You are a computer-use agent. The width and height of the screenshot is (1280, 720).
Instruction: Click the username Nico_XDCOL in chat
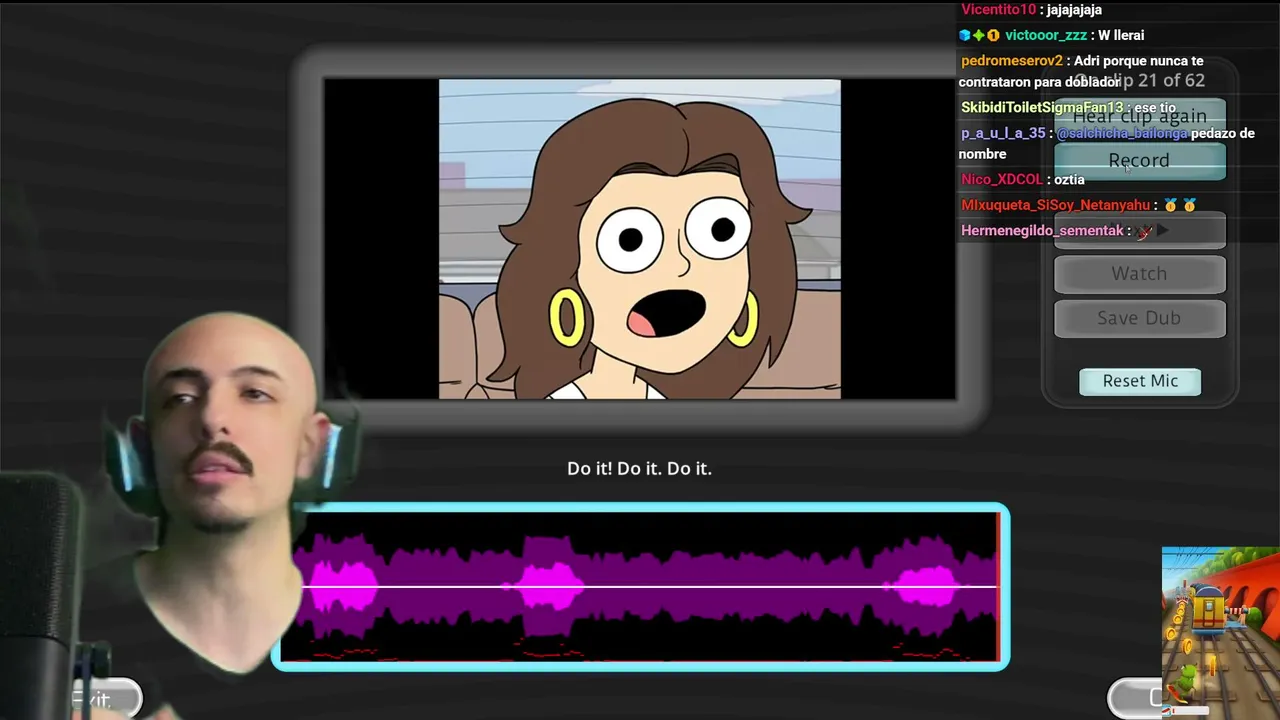point(1001,179)
